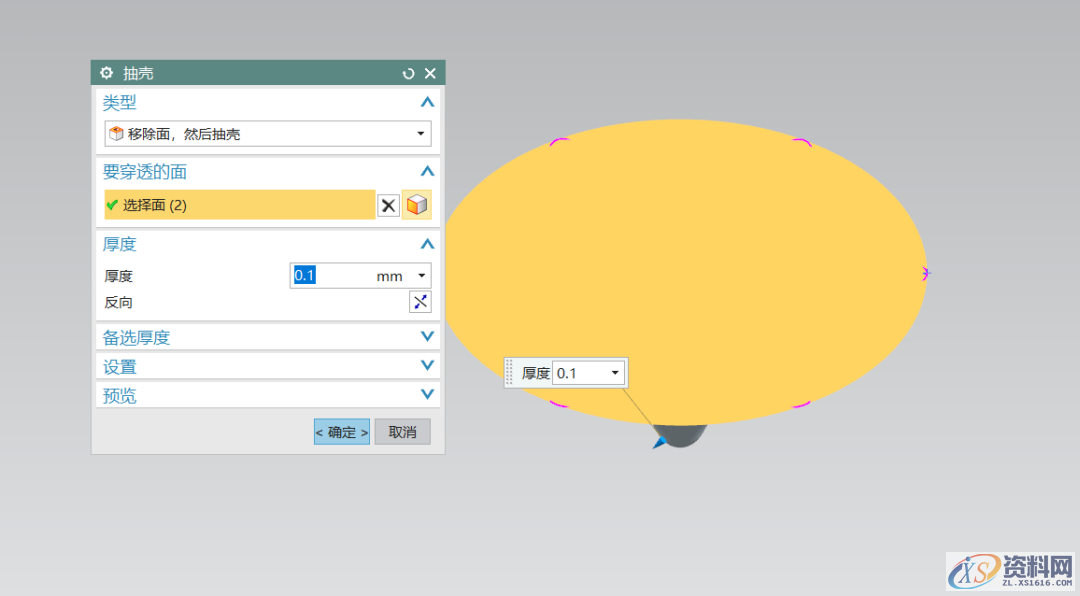This screenshot has width=1080, height=596.
Task: Expand the 预览 section
Action: (x=427, y=395)
